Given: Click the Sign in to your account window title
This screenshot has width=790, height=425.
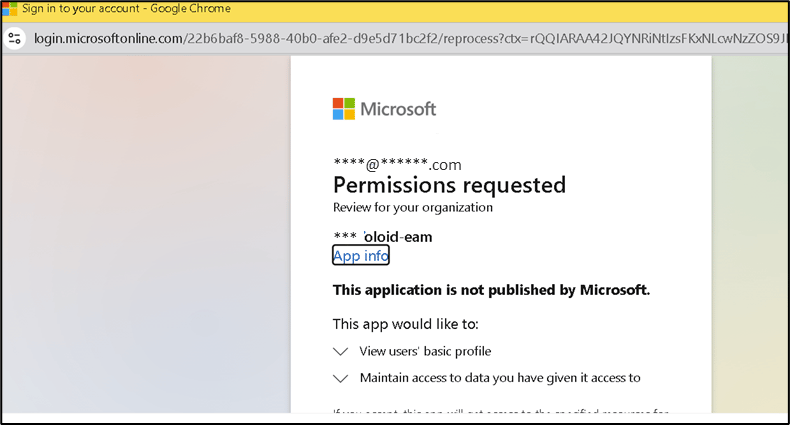Looking at the screenshot, I should [x=81, y=9].
